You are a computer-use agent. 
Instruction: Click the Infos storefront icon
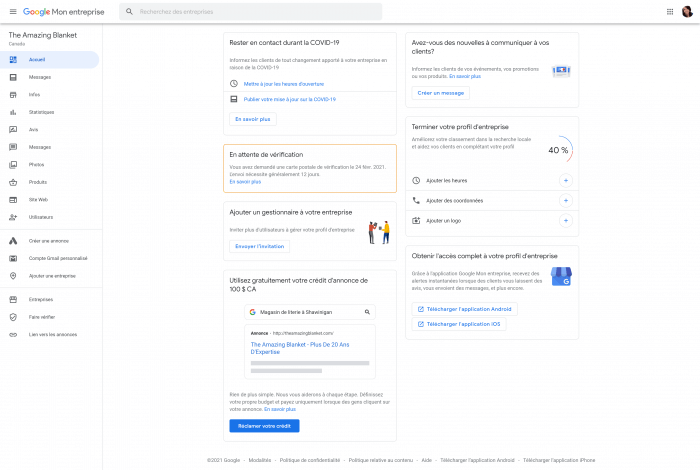click(13, 95)
